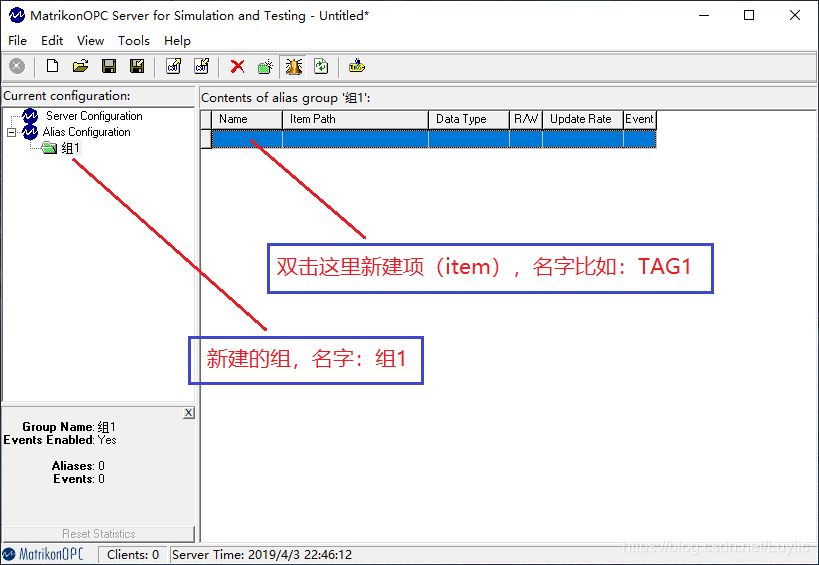Screen dimensions: 819x565
Task: Click the Events: 0 statistic
Action: click(x=79, y=478)
